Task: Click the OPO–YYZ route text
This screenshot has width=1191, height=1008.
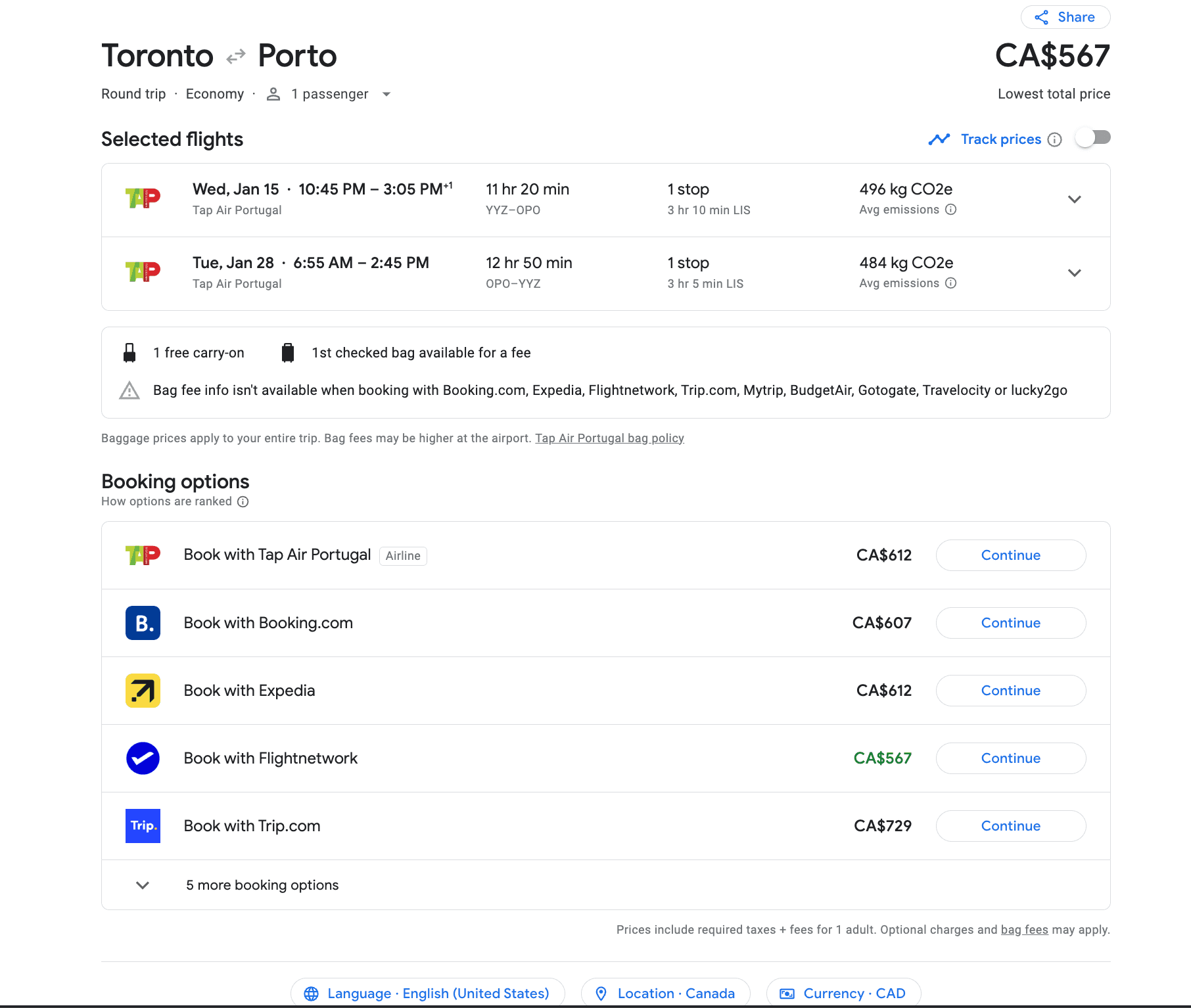Action: coord(513,284)
